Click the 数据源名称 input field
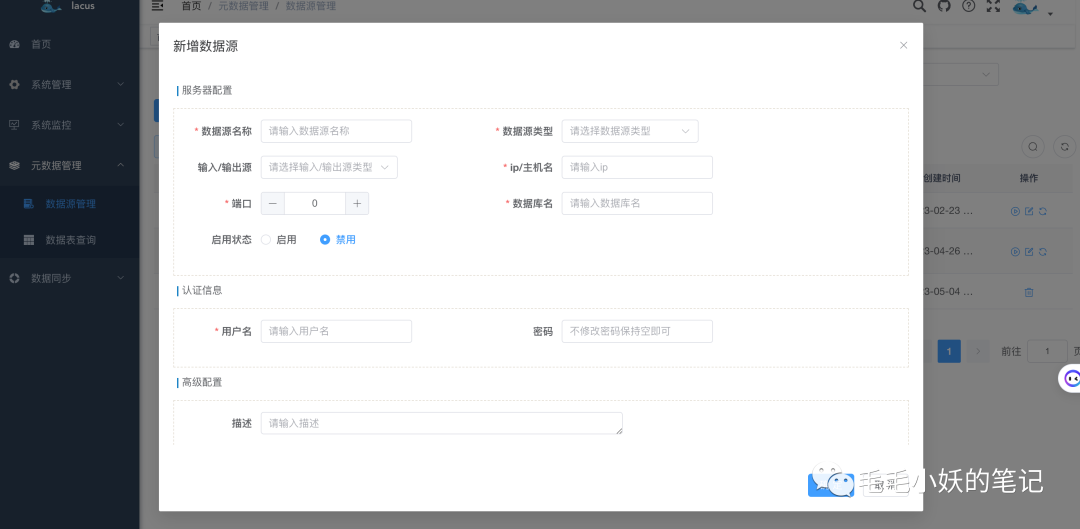Screen dimensions: 1080x529 336,131
